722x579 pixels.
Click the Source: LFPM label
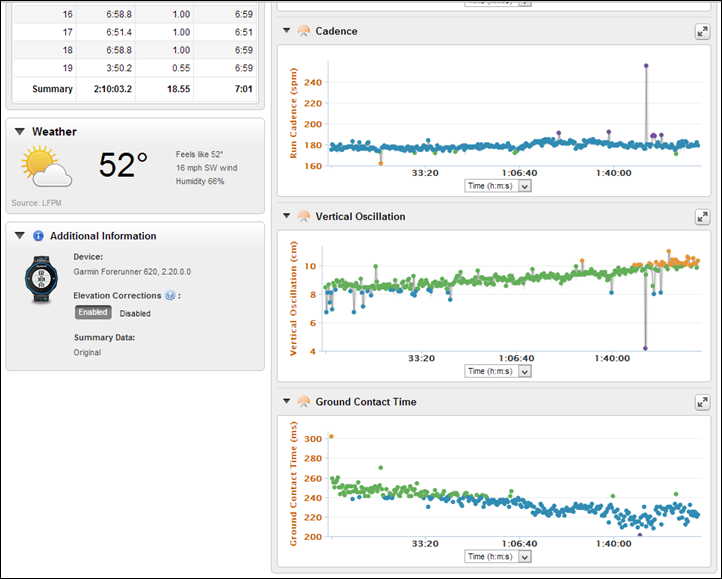[x=36, y=203]
